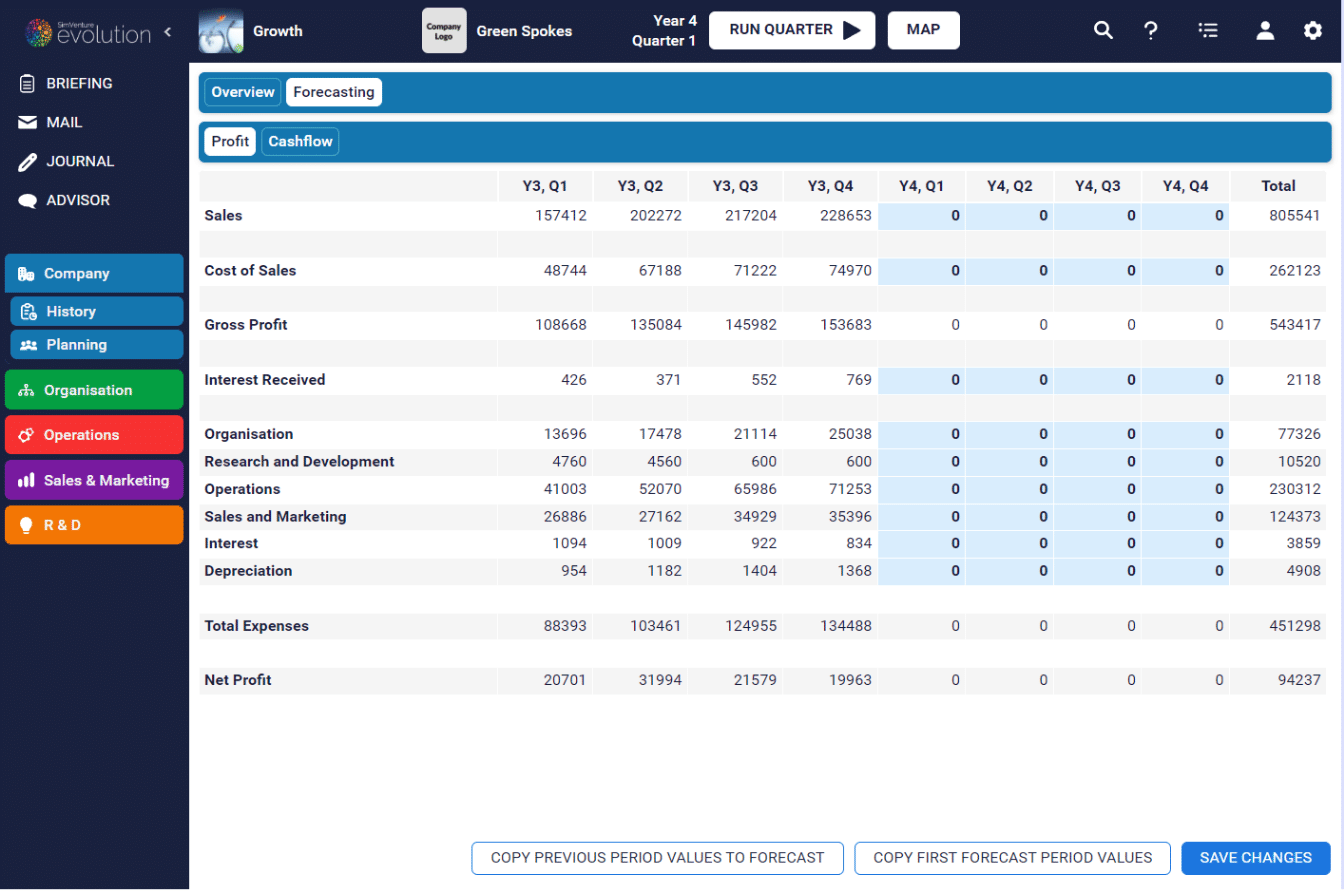Expand the Operations section
Viewport: 1344px width, 891px height.
click(94, 435)
